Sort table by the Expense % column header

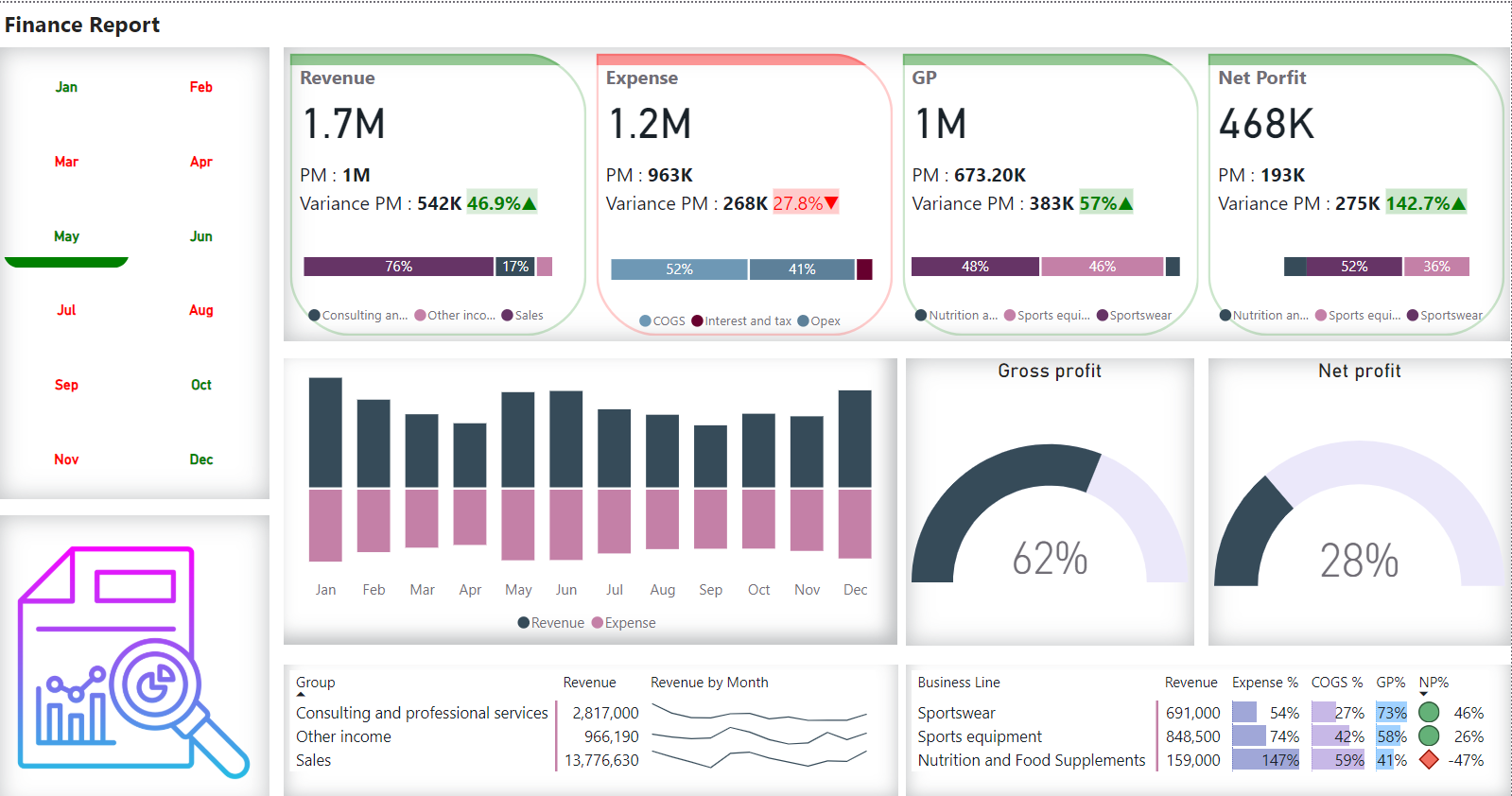click(1264, 683)
